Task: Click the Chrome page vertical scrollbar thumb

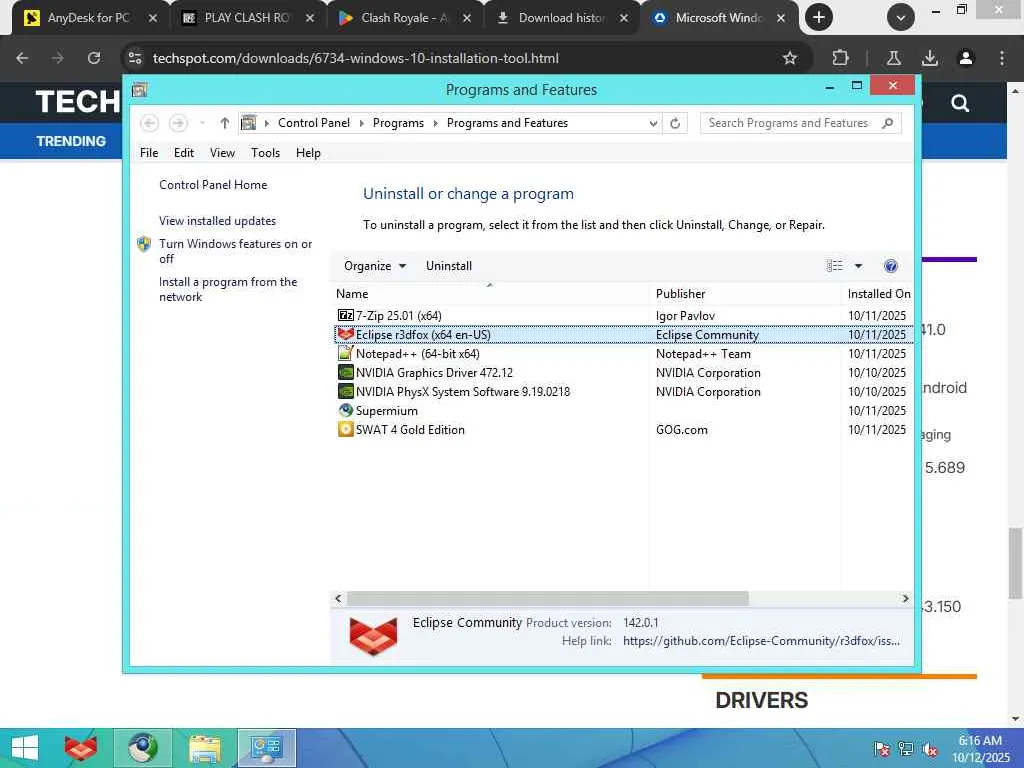Action: pos(1015,563)
